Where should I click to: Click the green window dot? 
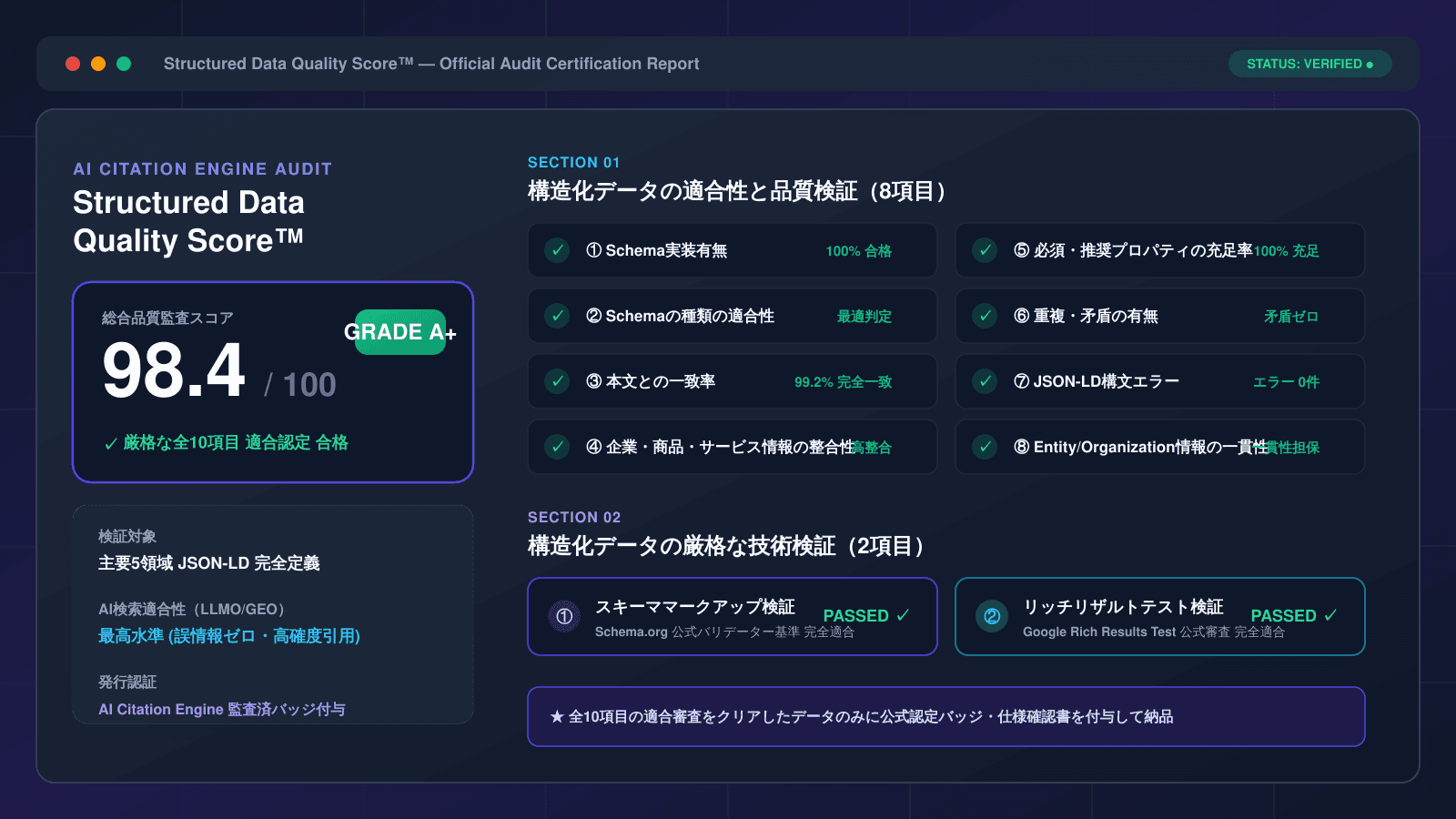124,64
